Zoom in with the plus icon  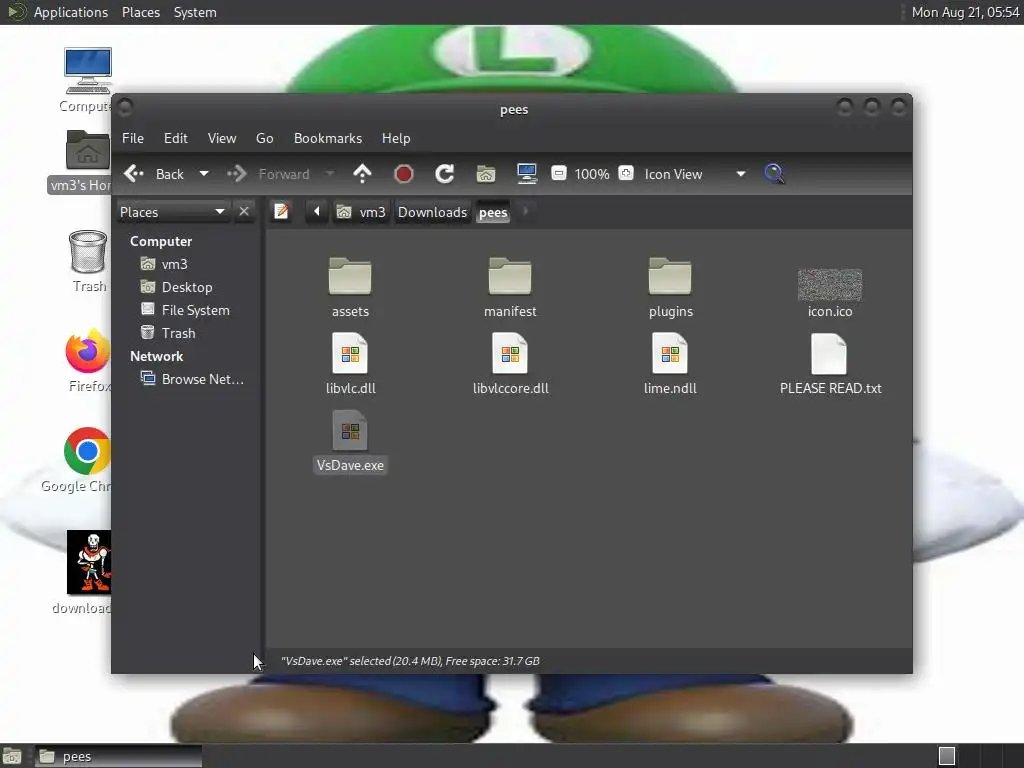click(626, 173)
